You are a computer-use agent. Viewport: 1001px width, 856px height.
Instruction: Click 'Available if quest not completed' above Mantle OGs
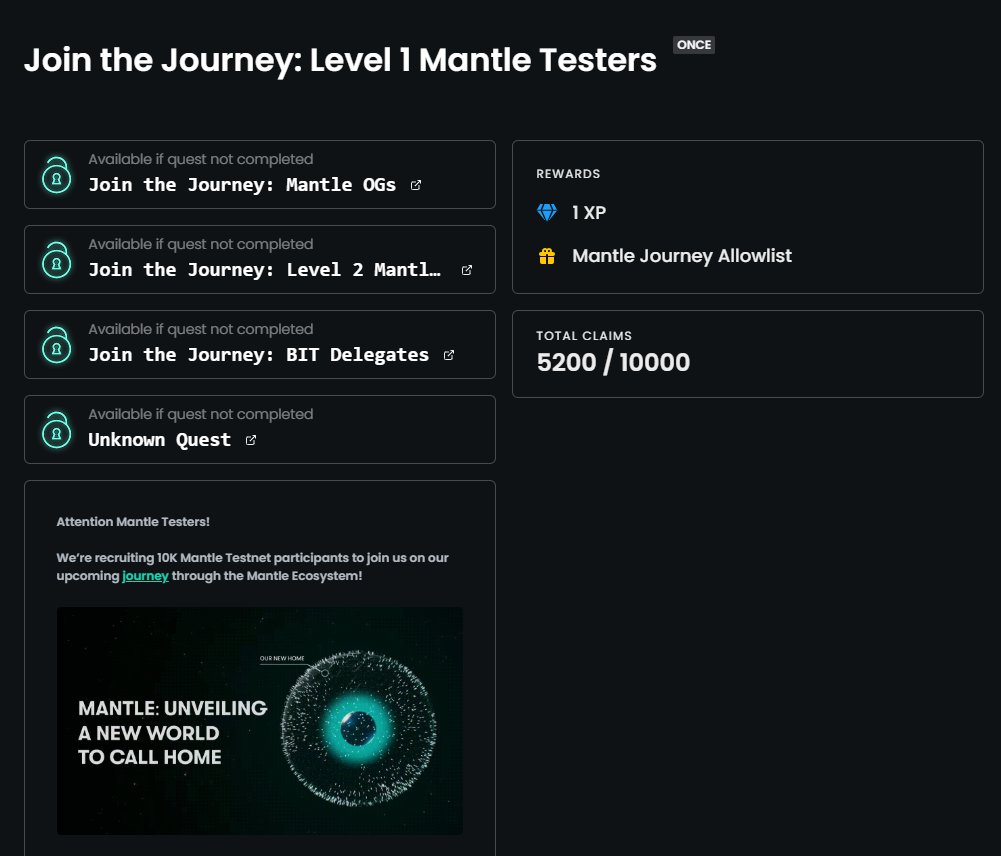[201, 159]
